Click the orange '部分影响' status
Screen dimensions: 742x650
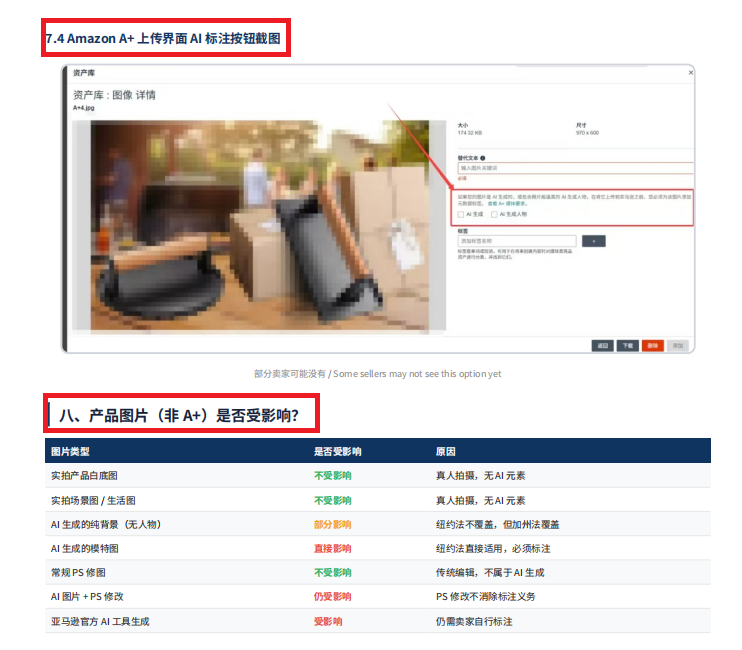click(x=333, y=524)
